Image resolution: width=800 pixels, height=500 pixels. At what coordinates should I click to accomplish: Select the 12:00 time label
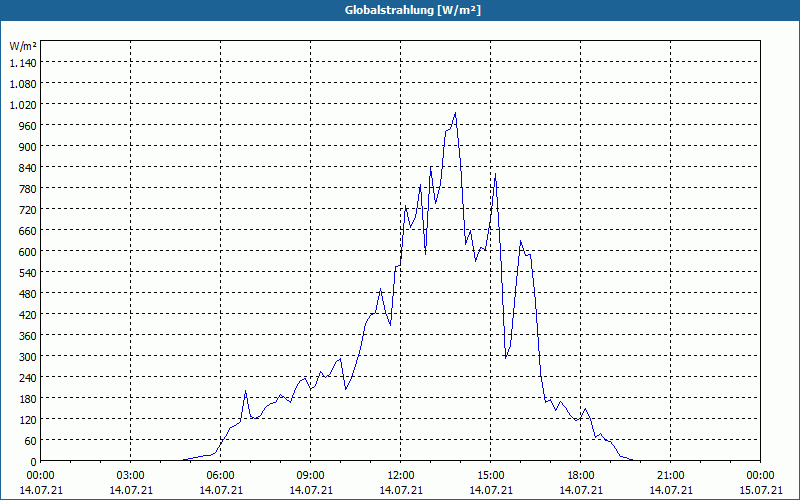(x=401, y=476)
